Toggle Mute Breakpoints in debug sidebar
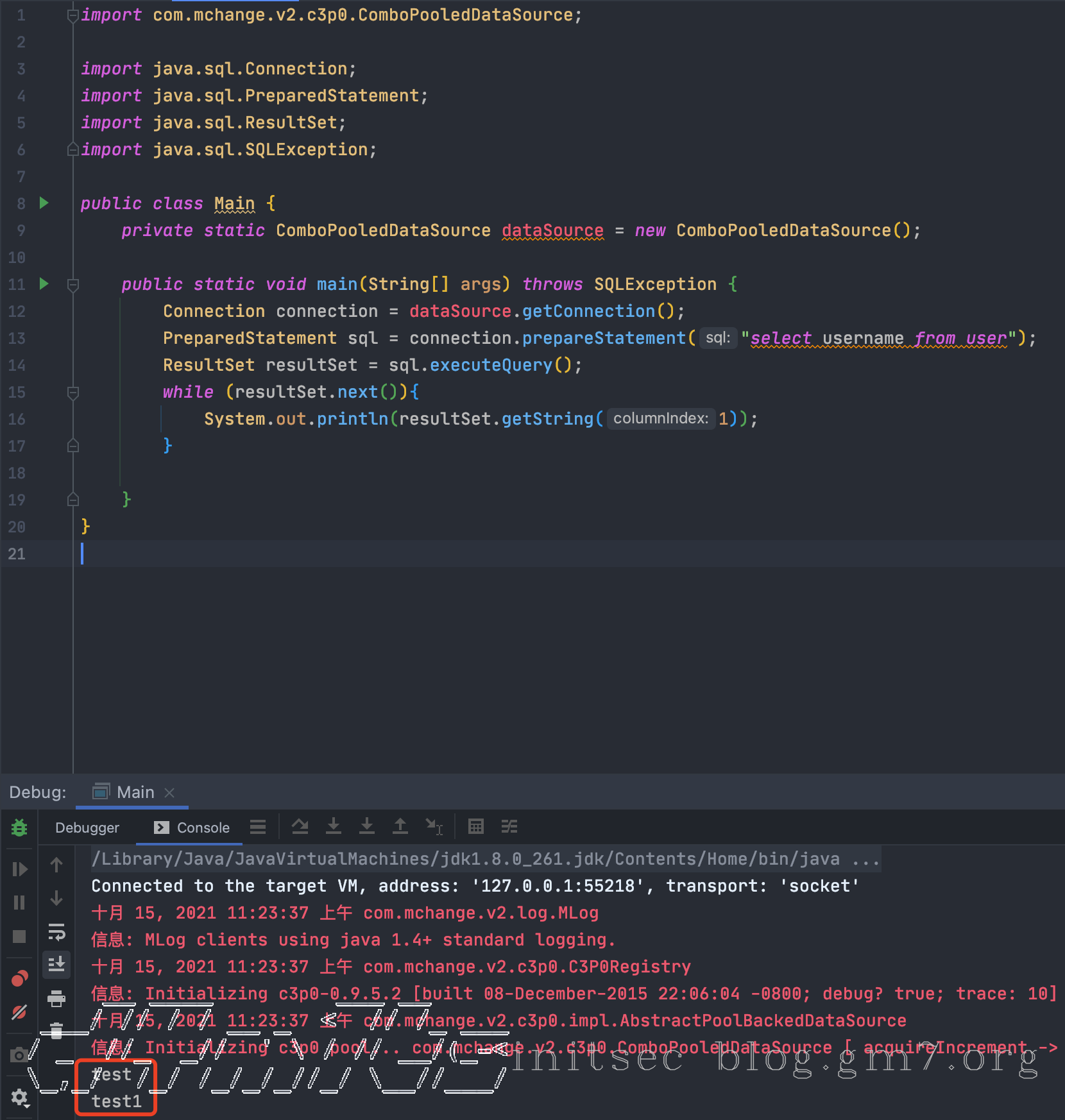Image resolution: width=1065 pixels, height=1120 pixels. (19, 1013)
